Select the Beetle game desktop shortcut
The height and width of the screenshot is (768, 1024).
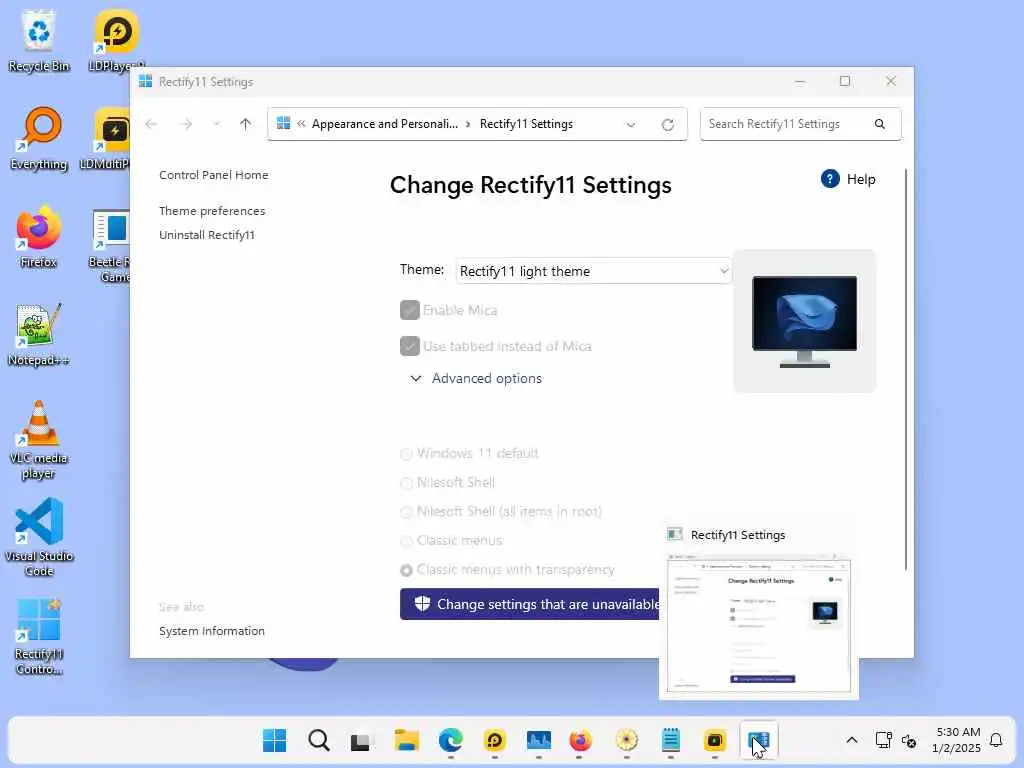click(108, 245)
